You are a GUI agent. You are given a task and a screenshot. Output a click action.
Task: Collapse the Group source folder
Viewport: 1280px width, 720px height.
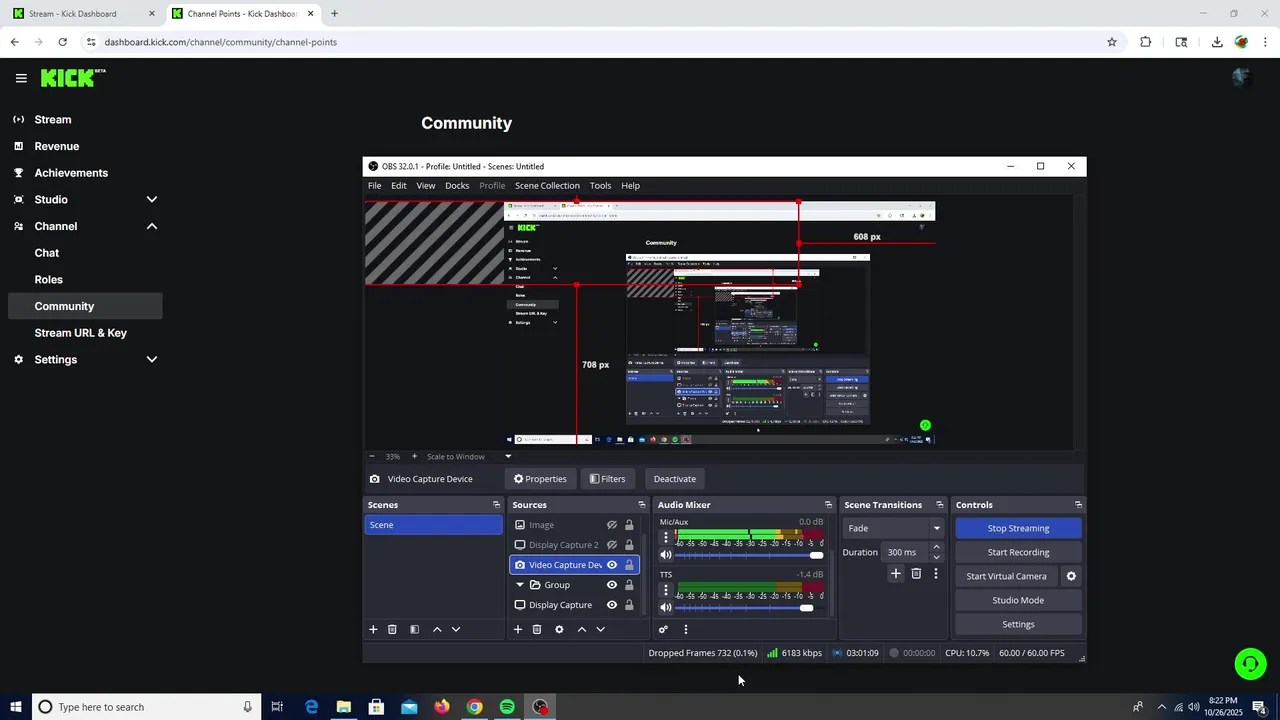pyautogui.click(x=520, y=585)
